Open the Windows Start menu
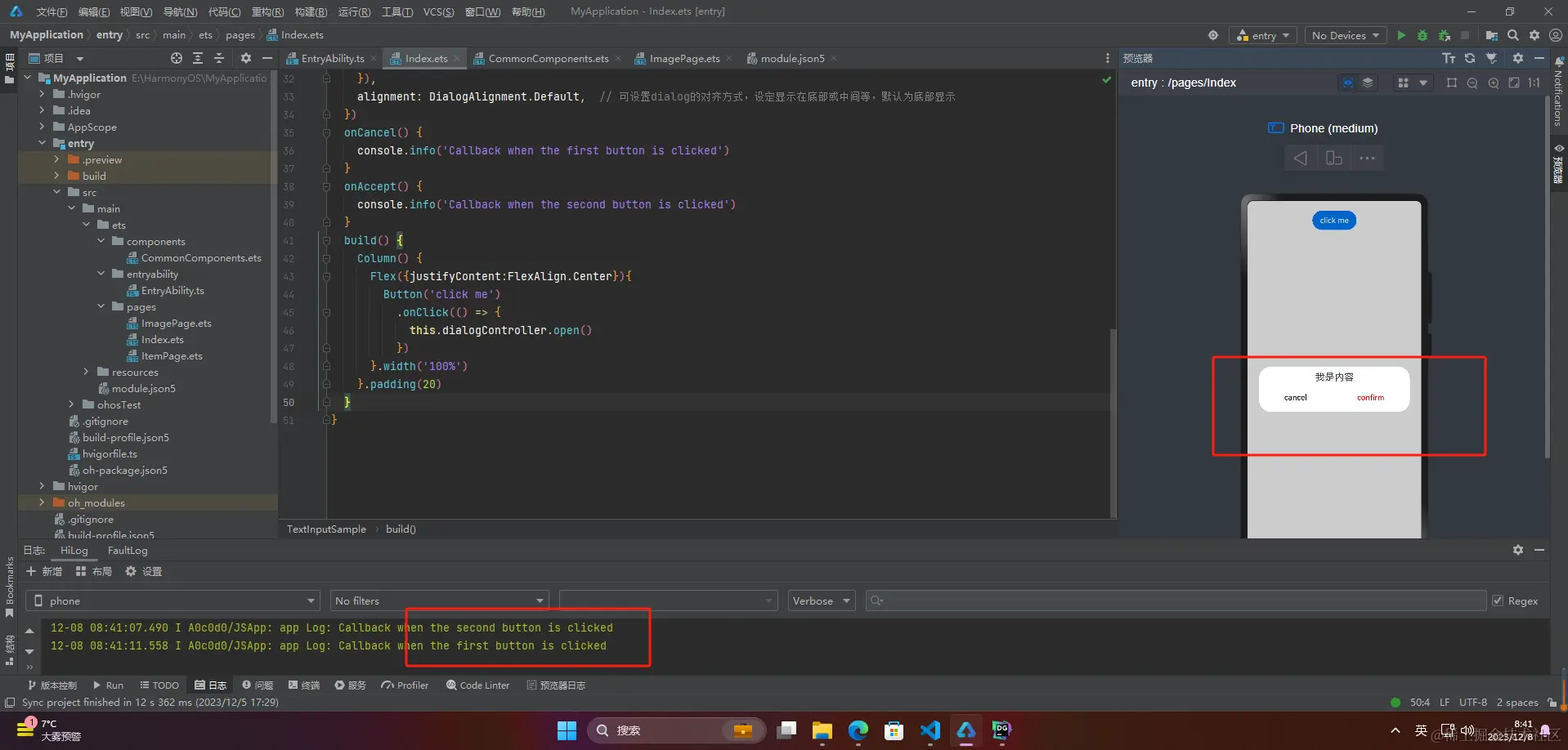Viewport: 1568px width, 750px height. click(x=567, y=730)
